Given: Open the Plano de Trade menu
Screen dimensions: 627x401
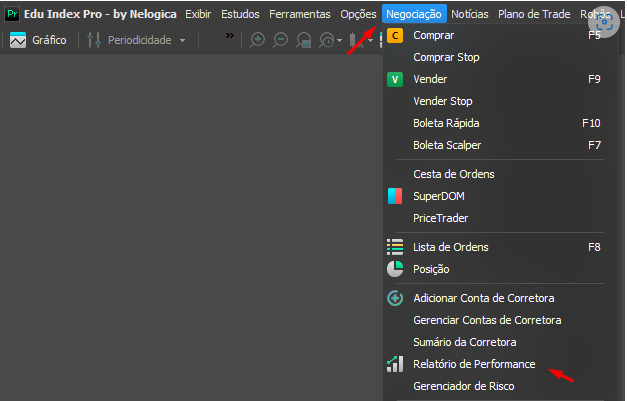Looking at the screenshot, I should (534, 14).
